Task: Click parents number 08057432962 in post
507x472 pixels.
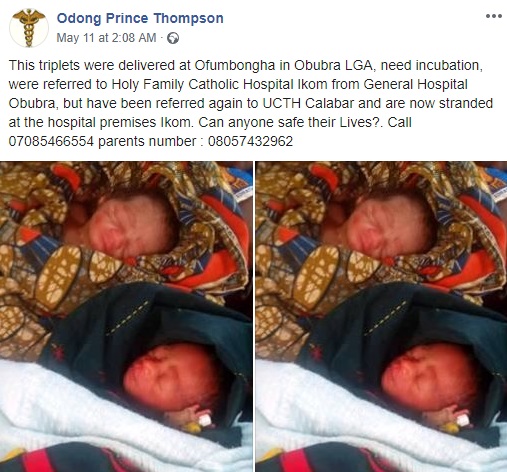Action: [x=250, y=141]
